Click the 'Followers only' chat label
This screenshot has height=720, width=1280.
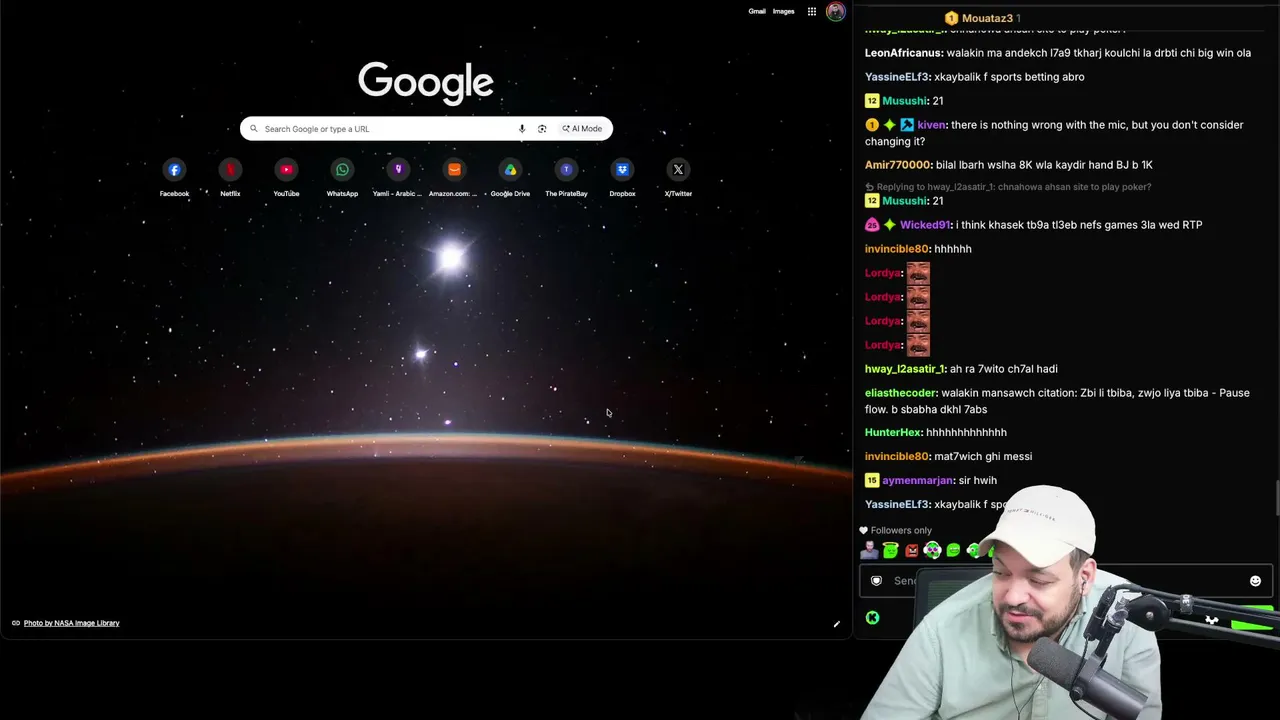coord(901,531)
